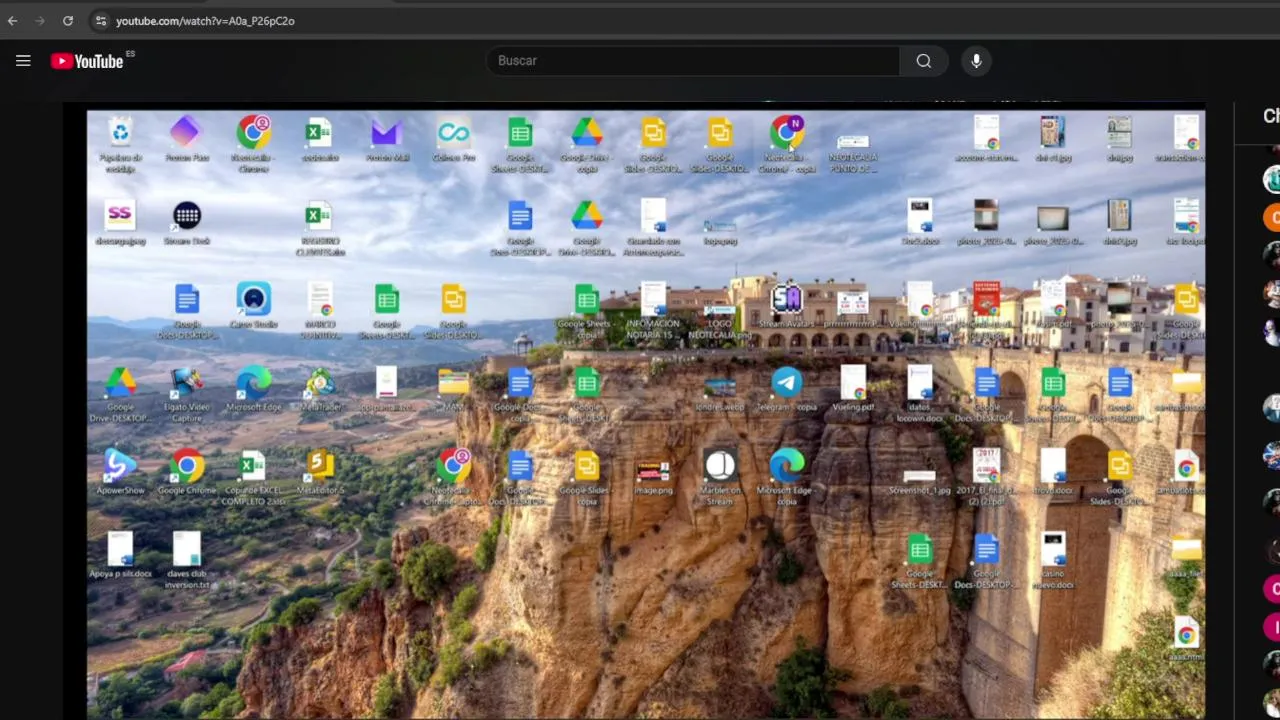Go back with the browser arrow
Screen dimensions: 1280x720
[13, 20]
